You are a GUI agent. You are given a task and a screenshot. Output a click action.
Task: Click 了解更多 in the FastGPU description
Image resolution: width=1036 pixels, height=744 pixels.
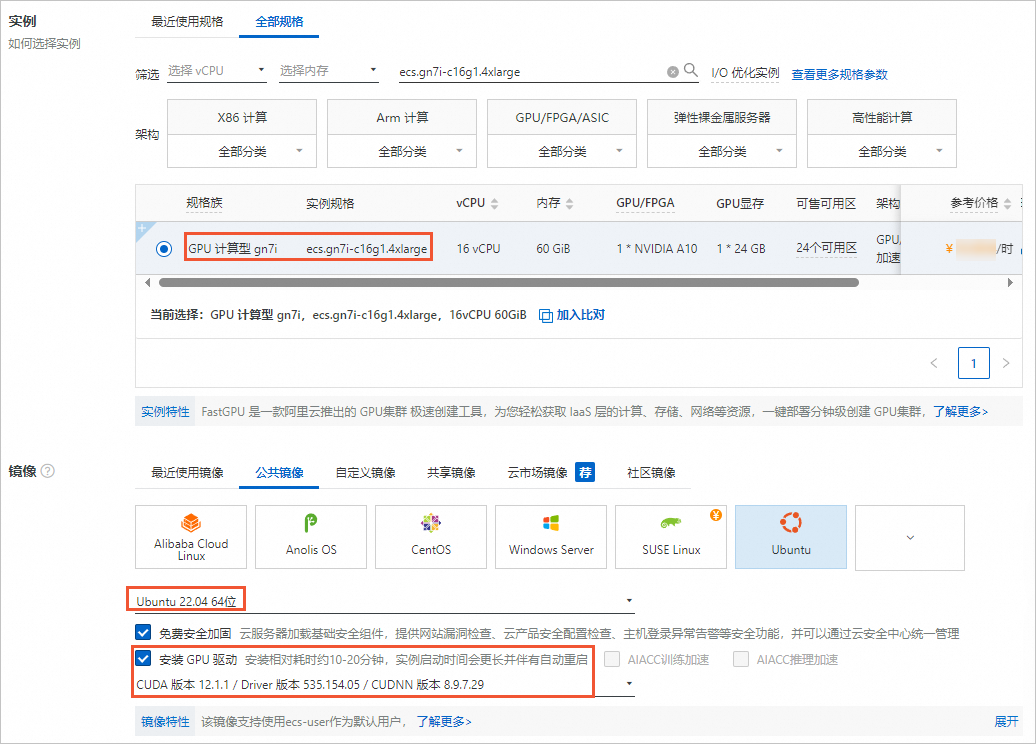tap(960, 412)
